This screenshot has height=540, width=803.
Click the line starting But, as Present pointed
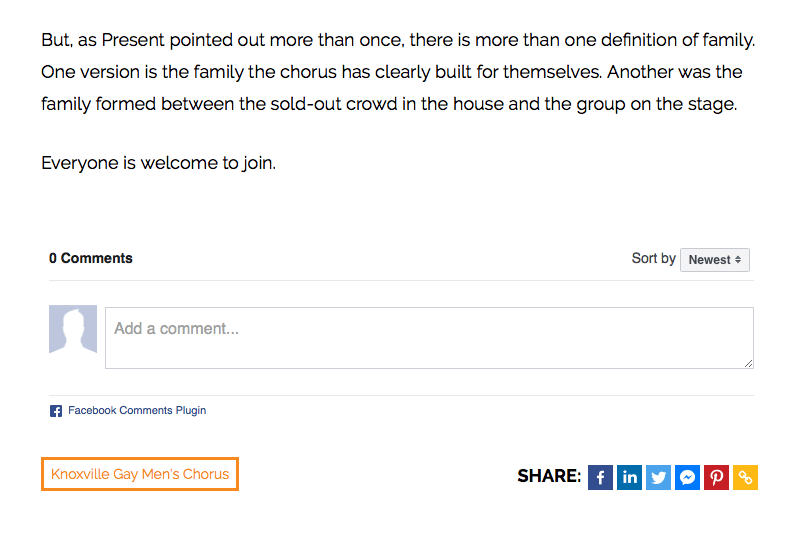click(x=398, y=40)
